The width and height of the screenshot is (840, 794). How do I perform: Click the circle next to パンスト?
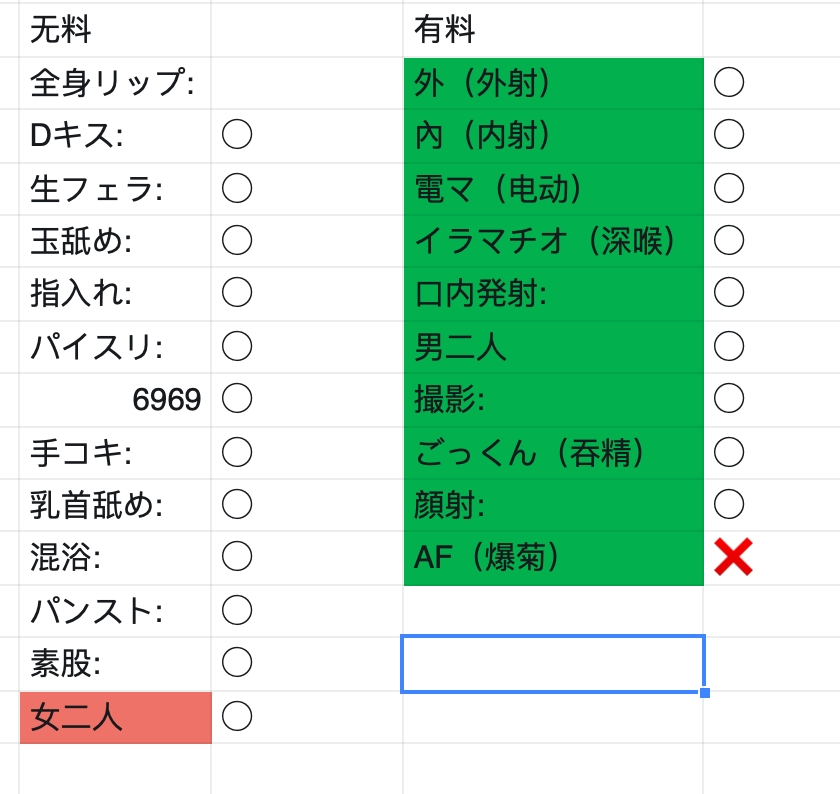(237, 610)
